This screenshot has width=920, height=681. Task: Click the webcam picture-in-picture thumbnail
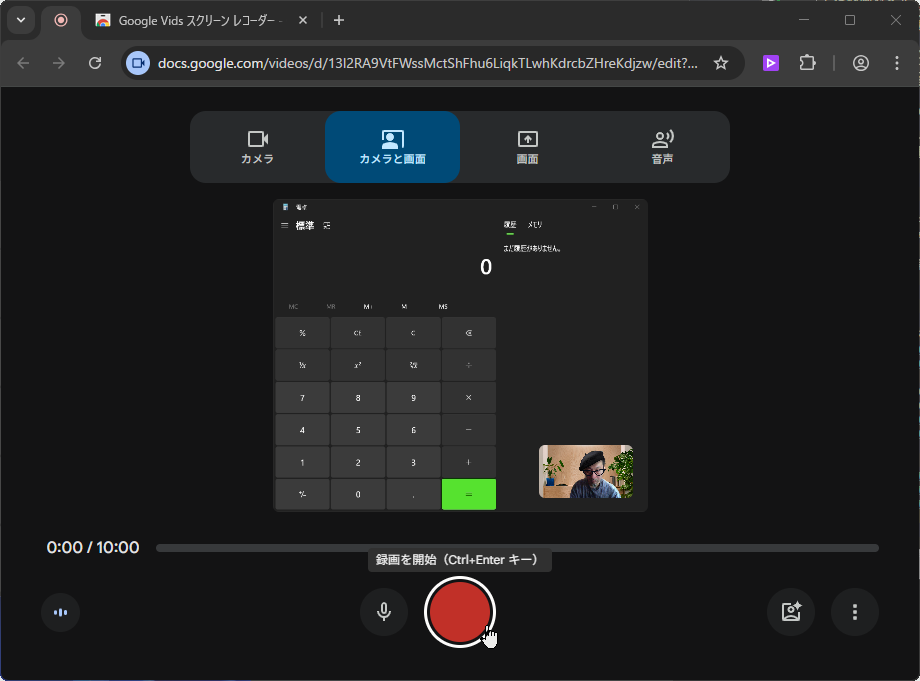[586, 472]
